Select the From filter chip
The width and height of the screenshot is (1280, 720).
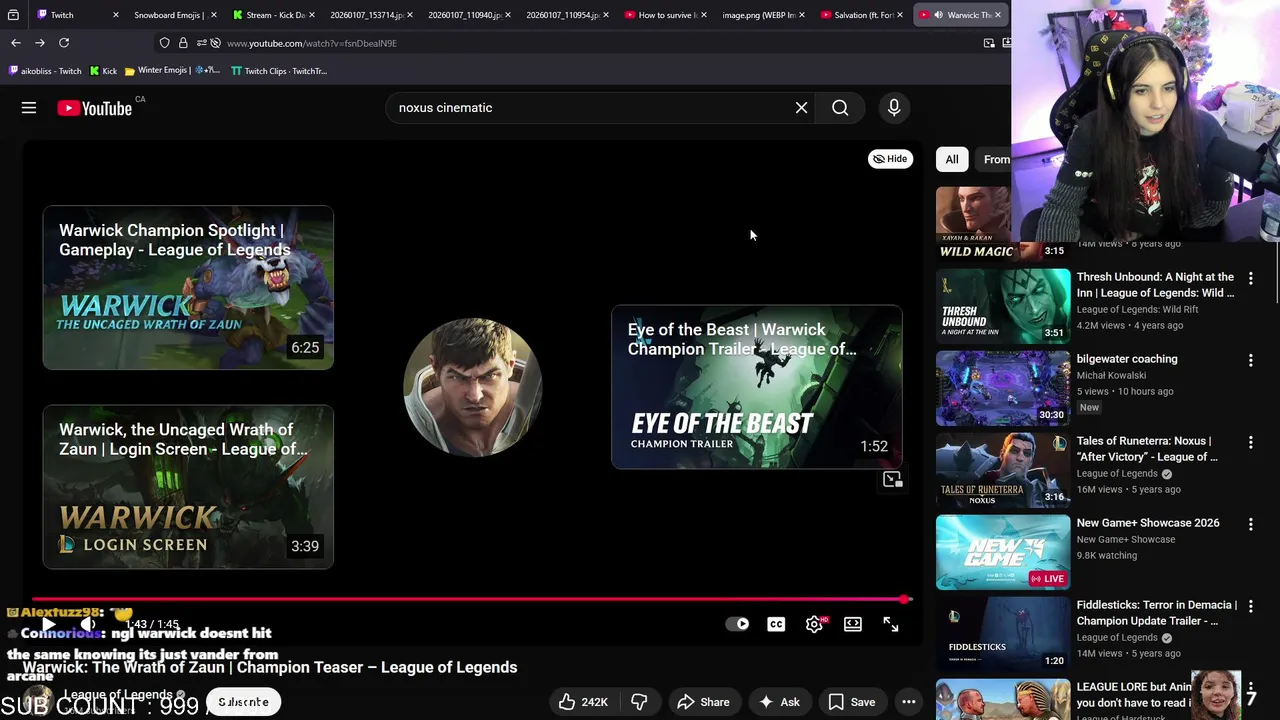click(x=995, y=159)
